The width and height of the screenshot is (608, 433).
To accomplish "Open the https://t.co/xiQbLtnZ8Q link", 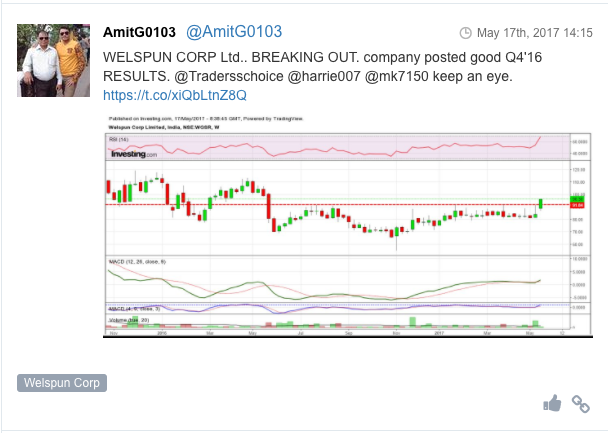I will pyautogui.click(x=175, y=95).
